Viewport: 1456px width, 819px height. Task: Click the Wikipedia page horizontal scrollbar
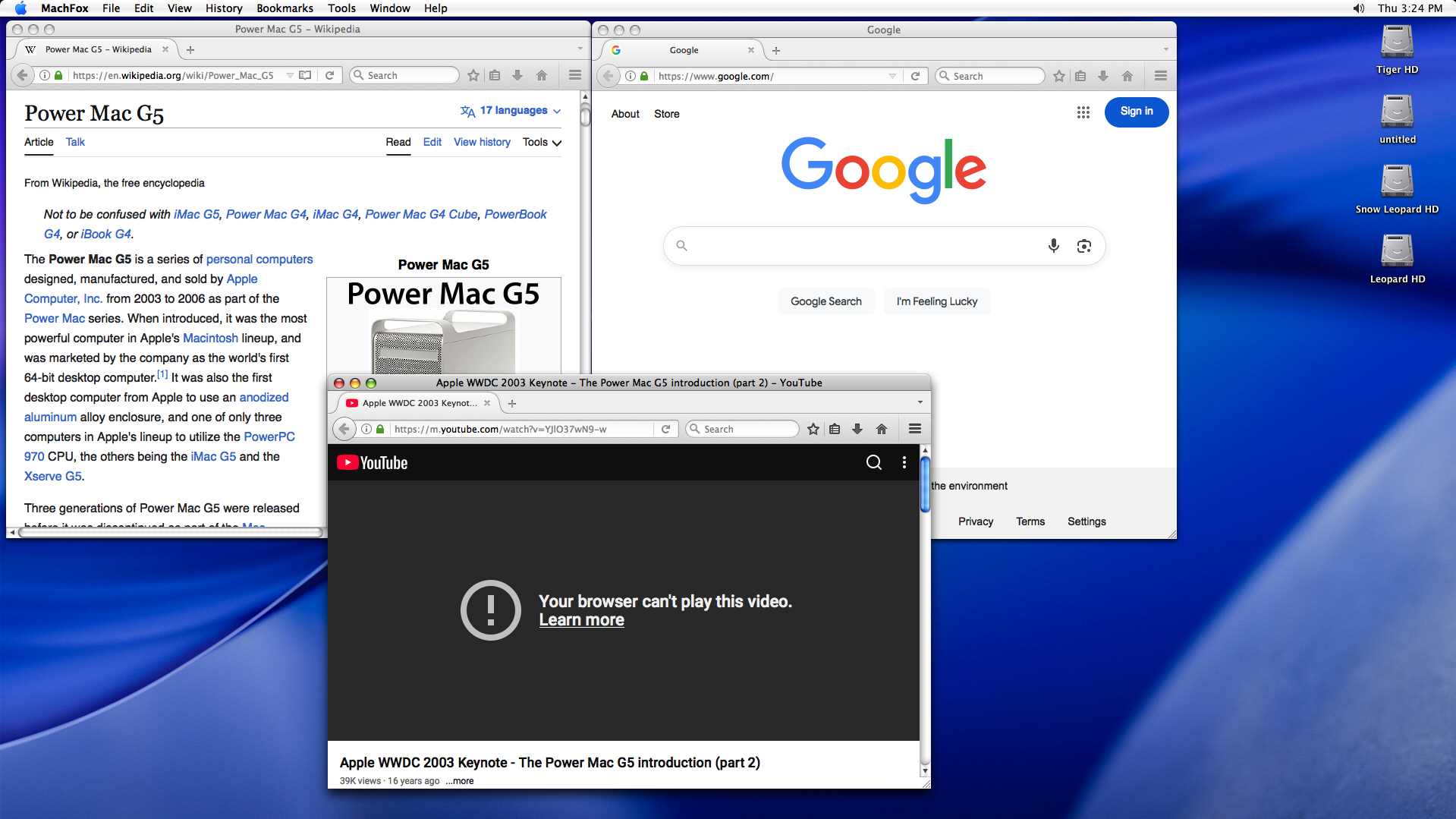pyautogui.click(x=171, y=532)
